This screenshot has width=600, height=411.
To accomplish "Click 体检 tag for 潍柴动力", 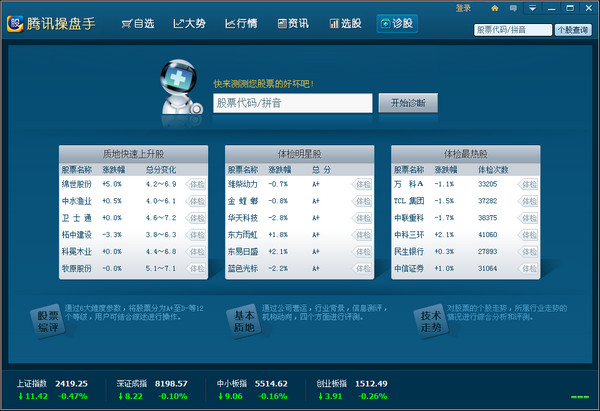I will 362,184.
